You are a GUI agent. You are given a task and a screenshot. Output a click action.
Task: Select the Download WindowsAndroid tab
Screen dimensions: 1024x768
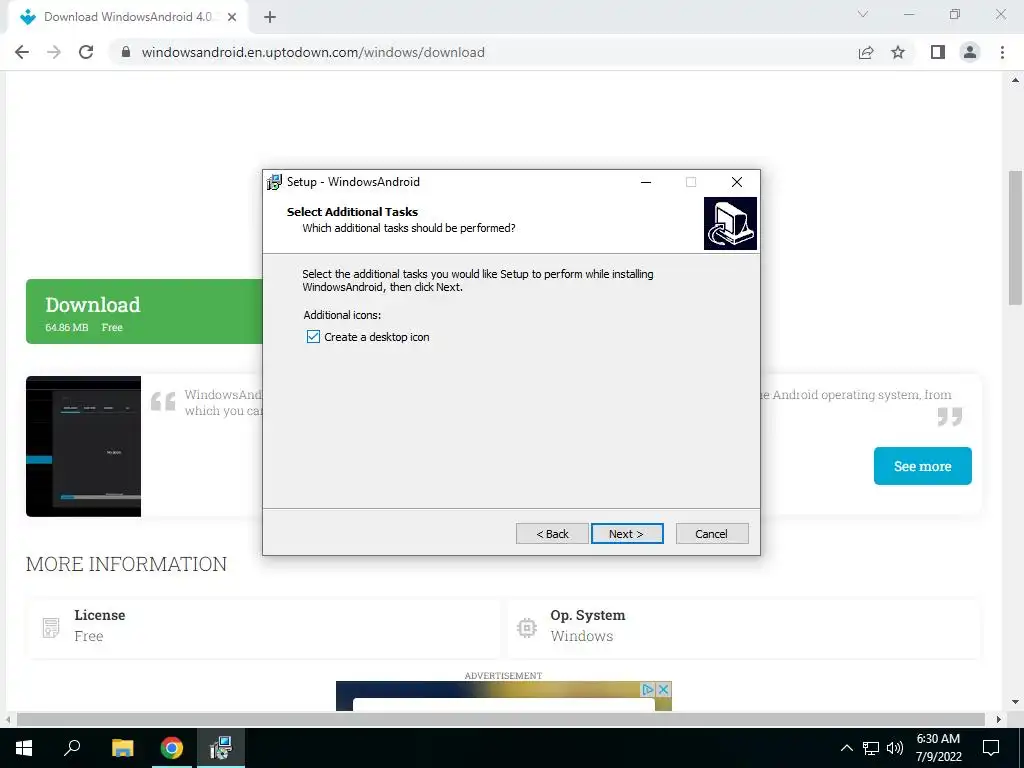pos(128,17)
